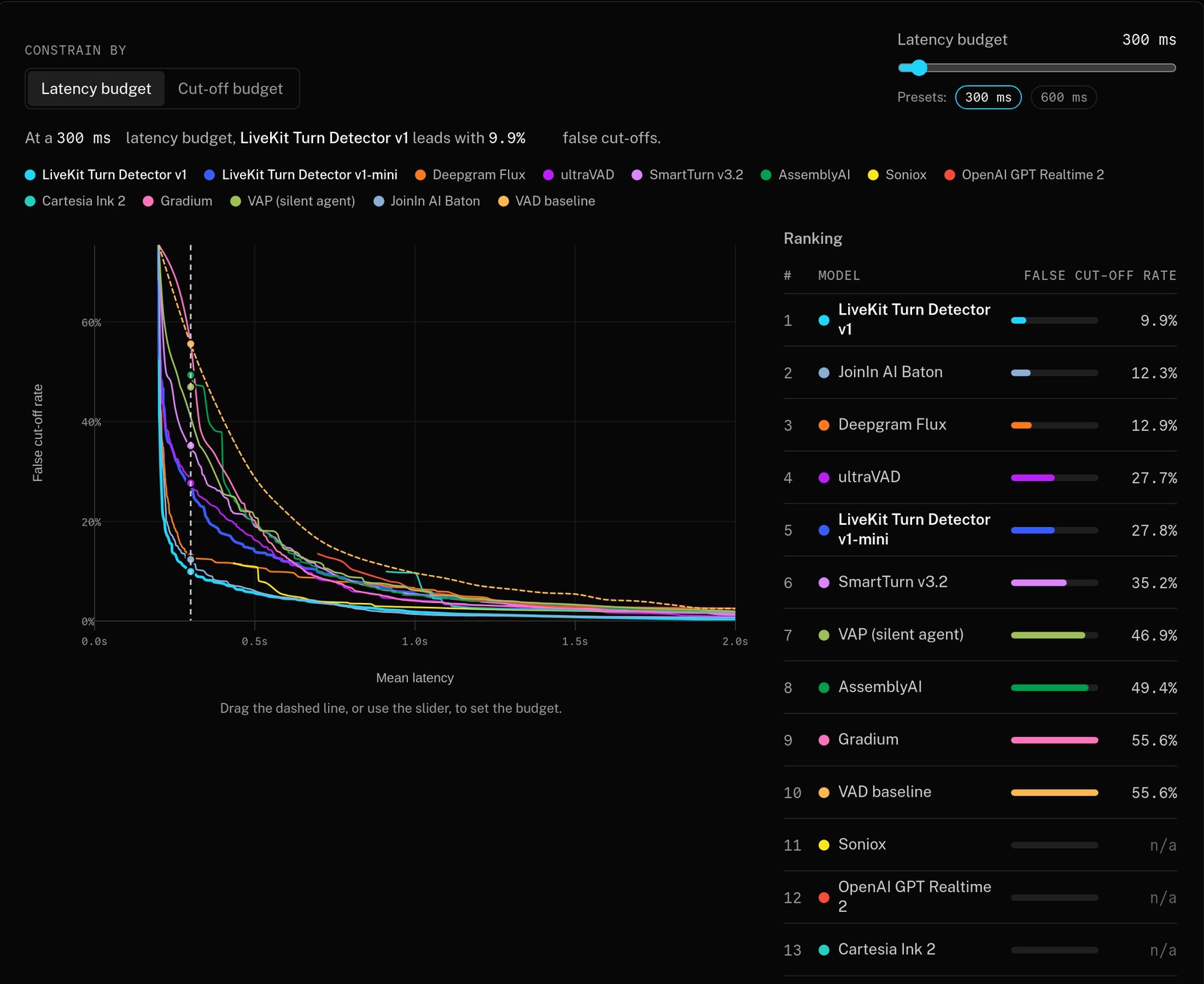Select Deepgram Flux in ranking list
This screenshot has width=1204, height=984.
pos(980,425)
